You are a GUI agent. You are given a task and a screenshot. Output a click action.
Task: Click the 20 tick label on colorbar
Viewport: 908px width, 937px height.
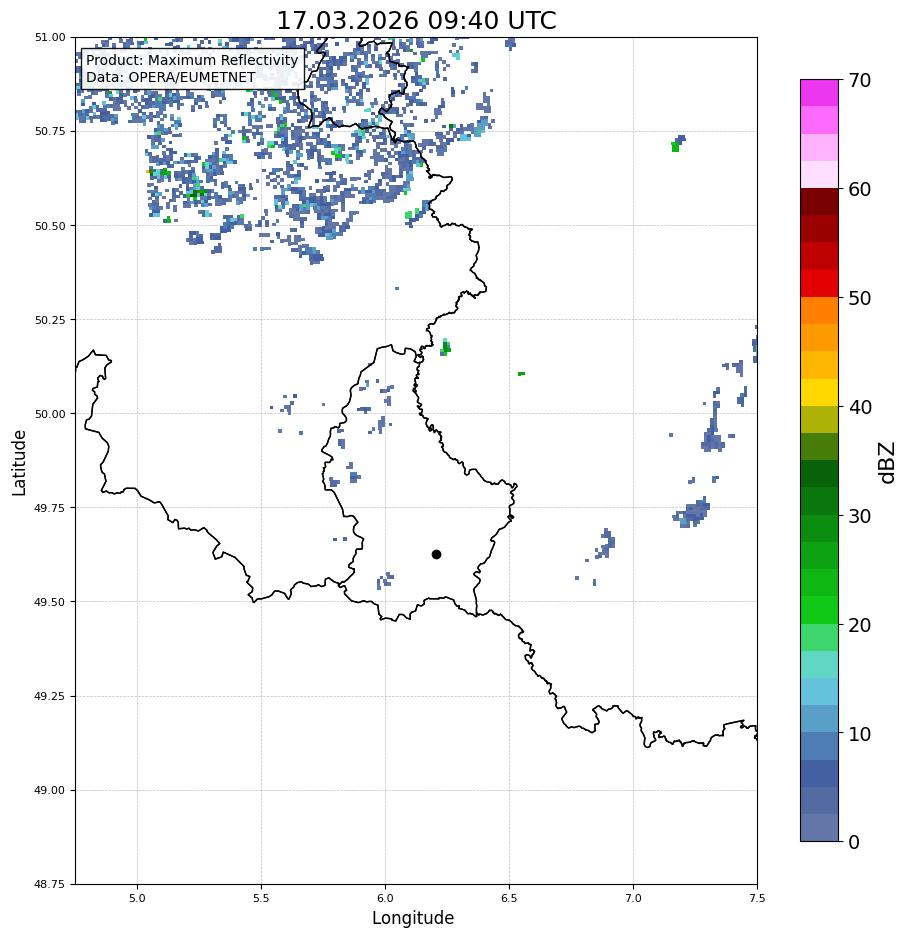(x=860, y=625)
